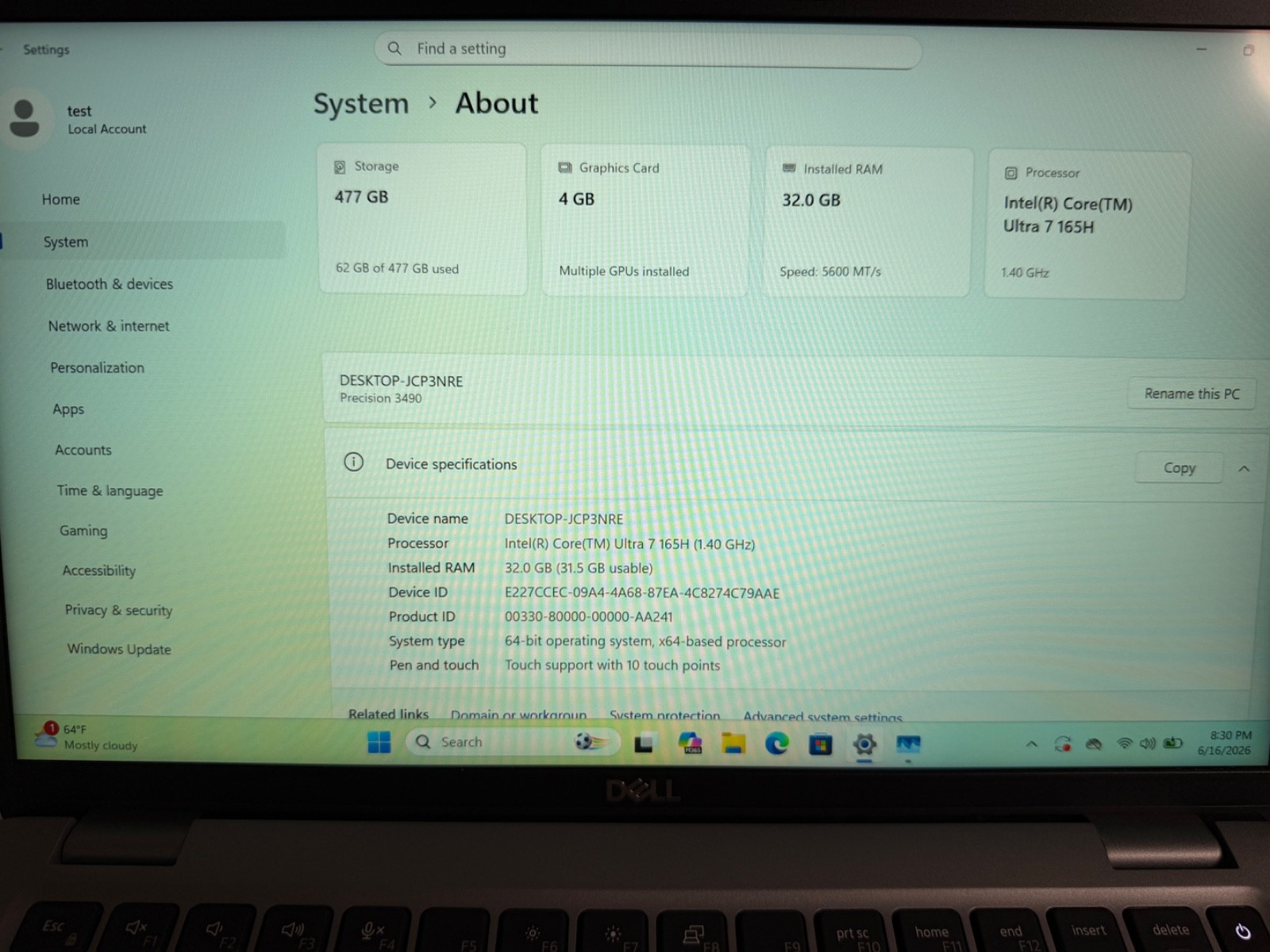Click the System breadcrumb link
This screenshot has height=952, width=1270.
[361, 103]
